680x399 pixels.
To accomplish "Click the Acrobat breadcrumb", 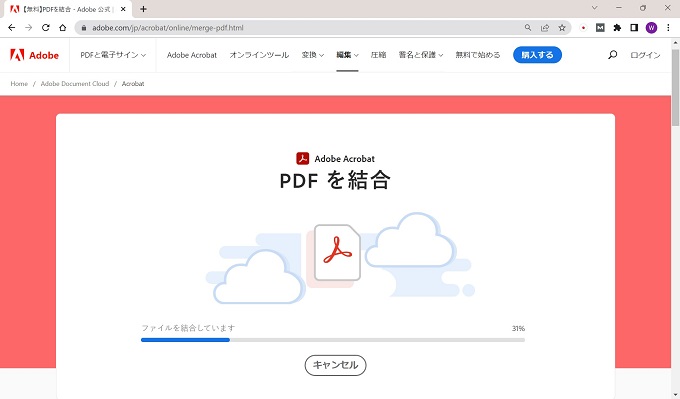I will click(133, 84).
